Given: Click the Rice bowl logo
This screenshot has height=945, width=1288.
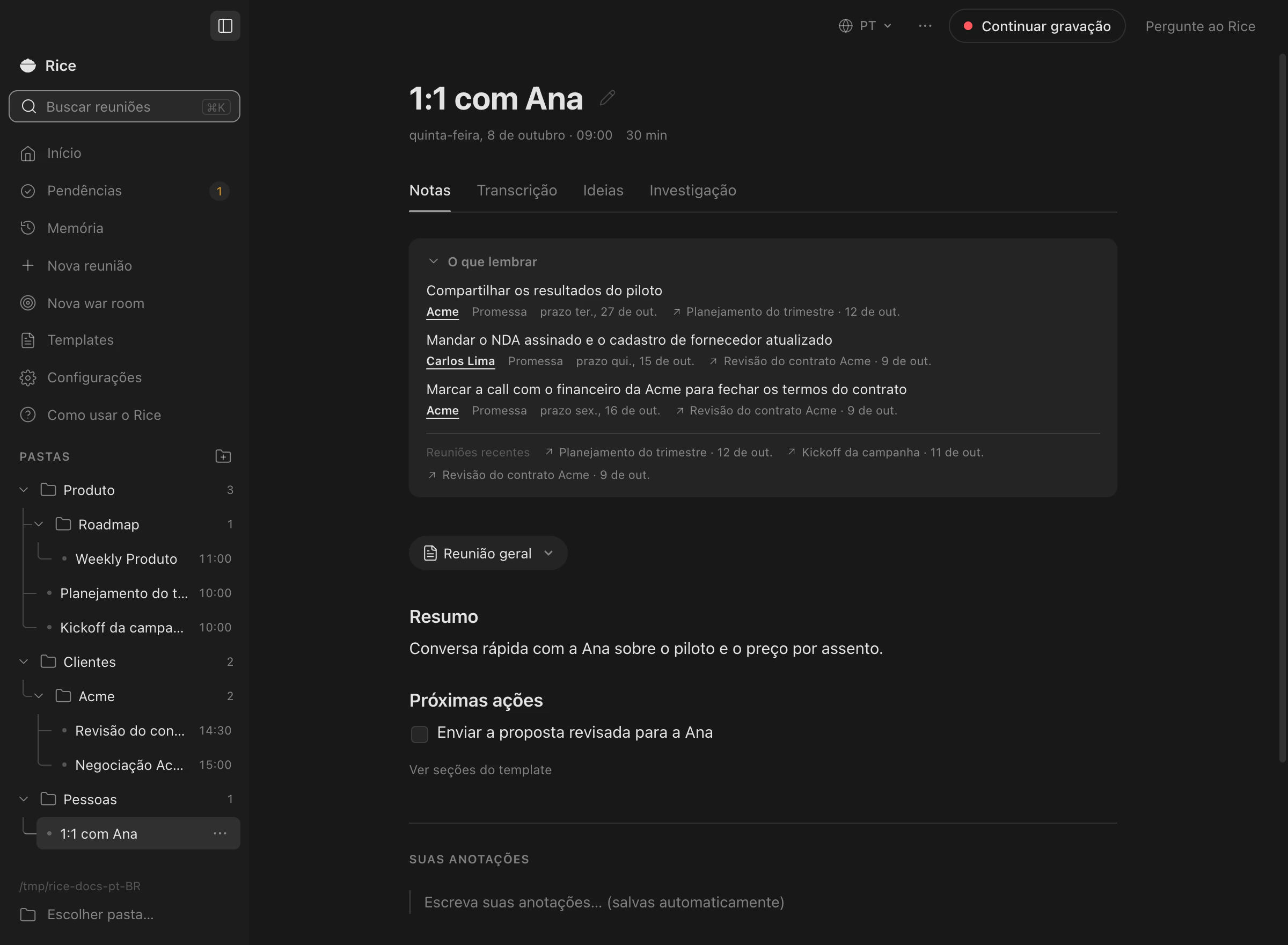Looking at the screenshot, I should coord(28,66).
